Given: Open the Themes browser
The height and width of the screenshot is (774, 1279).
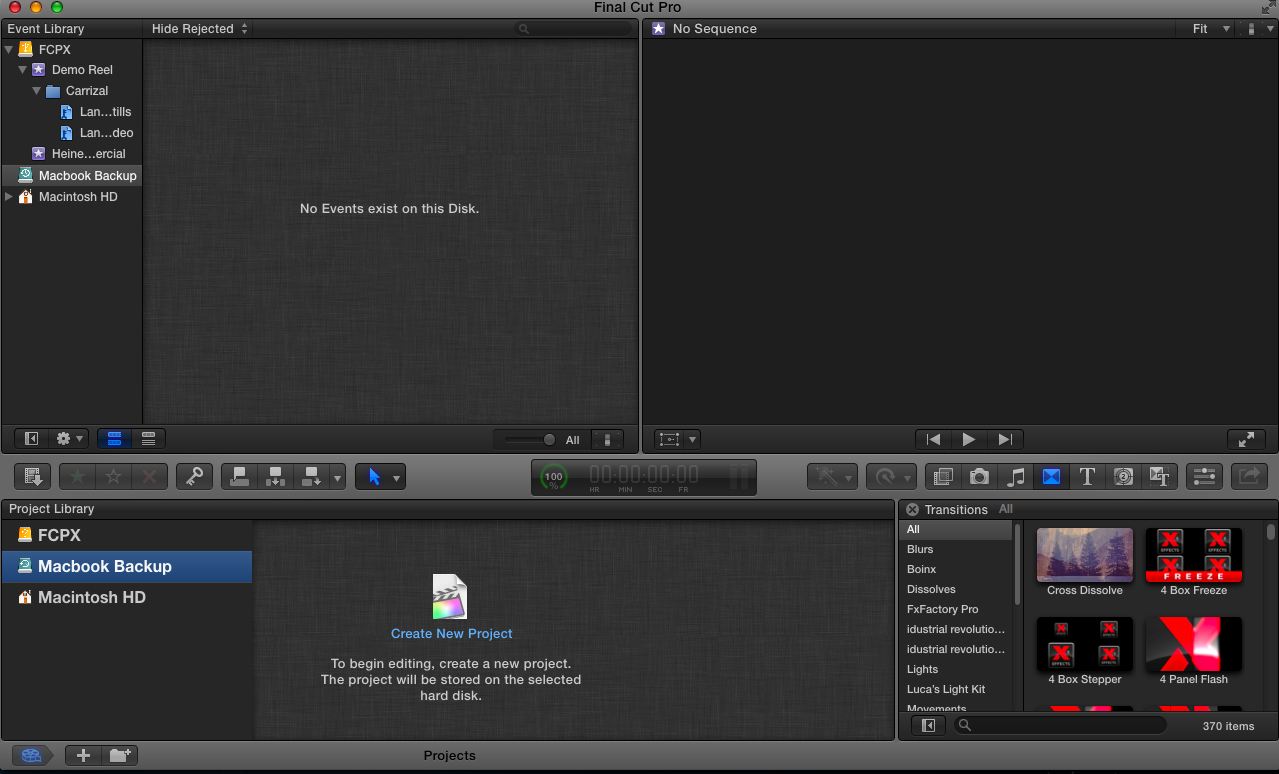Looking at the screenshot, I should pos(1159,477).
